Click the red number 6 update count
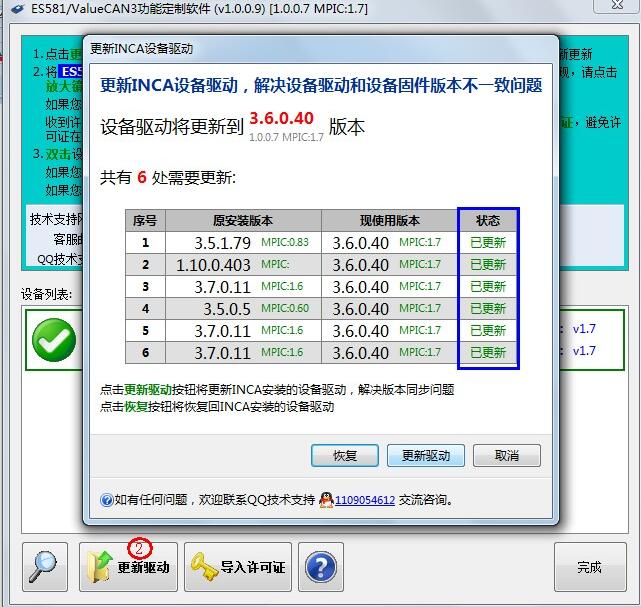This screenshot has width=641, height=607. click(141, 177)
